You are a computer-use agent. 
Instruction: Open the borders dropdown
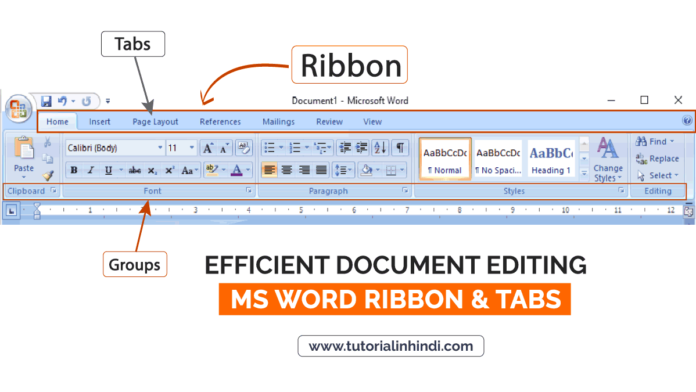click(x=402, y=170)
